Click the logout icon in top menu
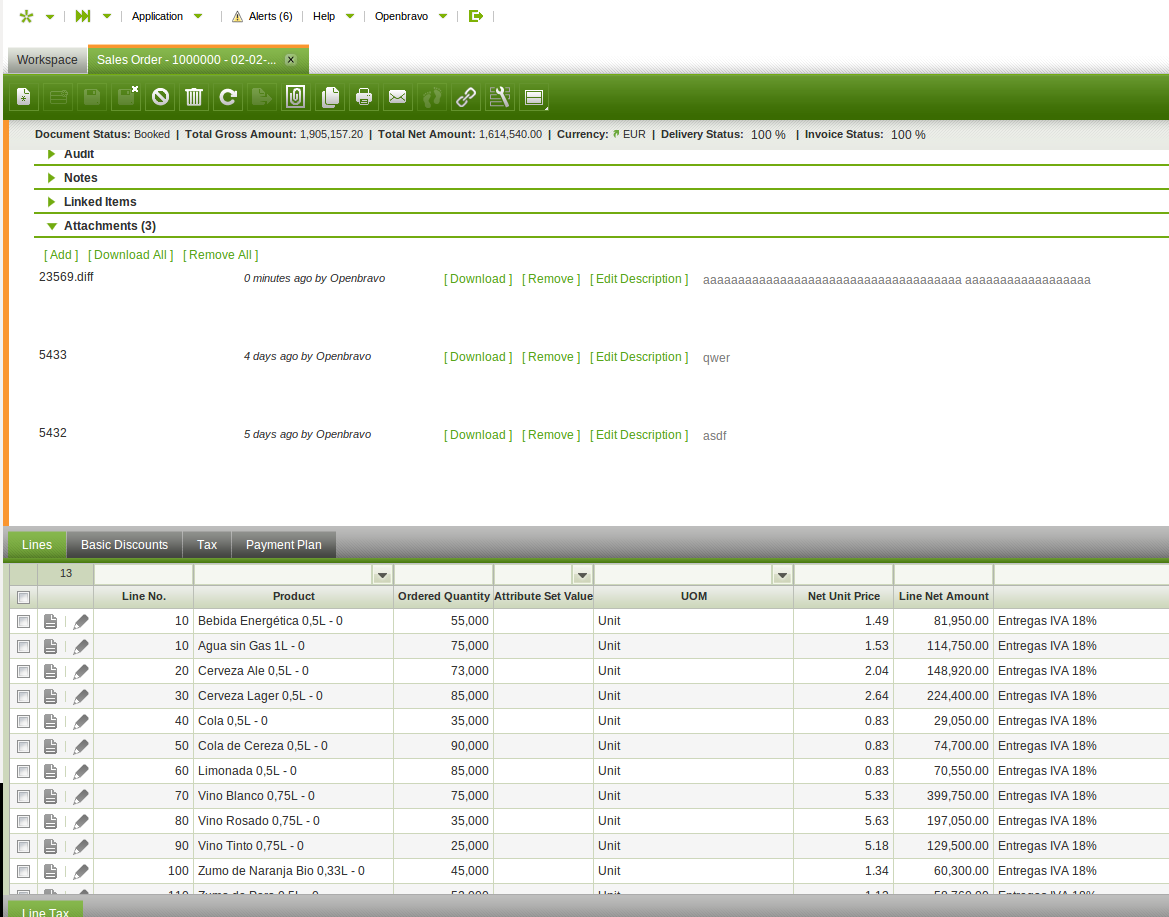The image size is (1169, 917). pos(476,16)
